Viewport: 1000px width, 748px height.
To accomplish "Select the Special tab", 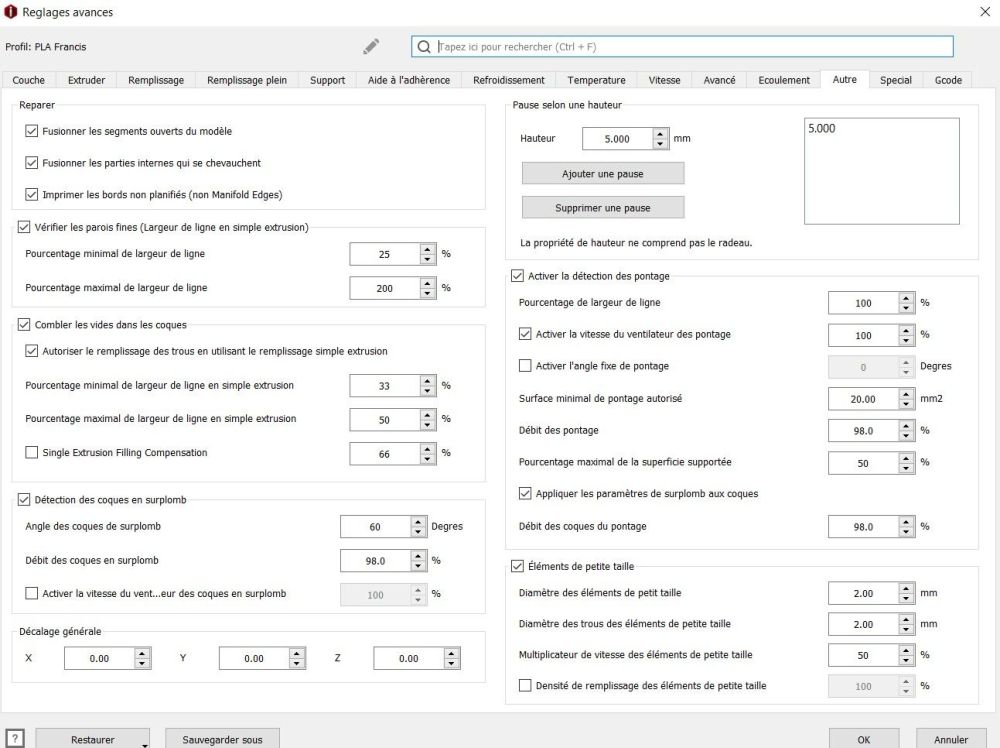I will point(895,80).
